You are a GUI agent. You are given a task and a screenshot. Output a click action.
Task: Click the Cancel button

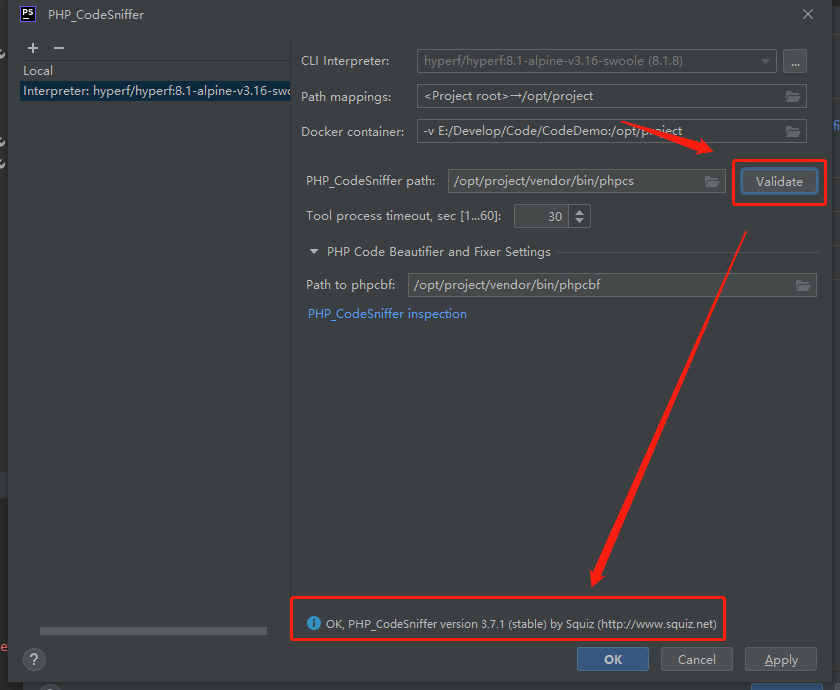click(696, 659)
